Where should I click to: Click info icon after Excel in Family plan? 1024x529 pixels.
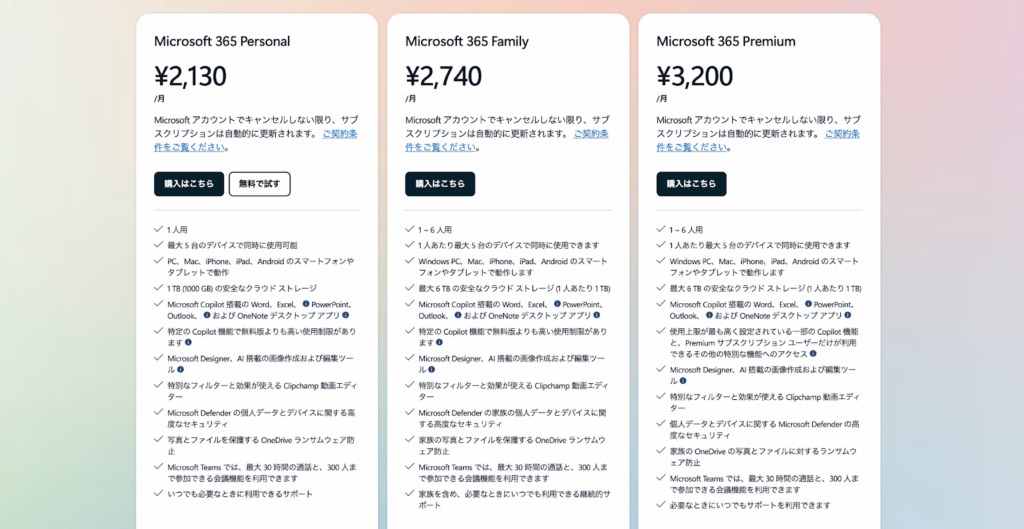(x=555, y=304)
